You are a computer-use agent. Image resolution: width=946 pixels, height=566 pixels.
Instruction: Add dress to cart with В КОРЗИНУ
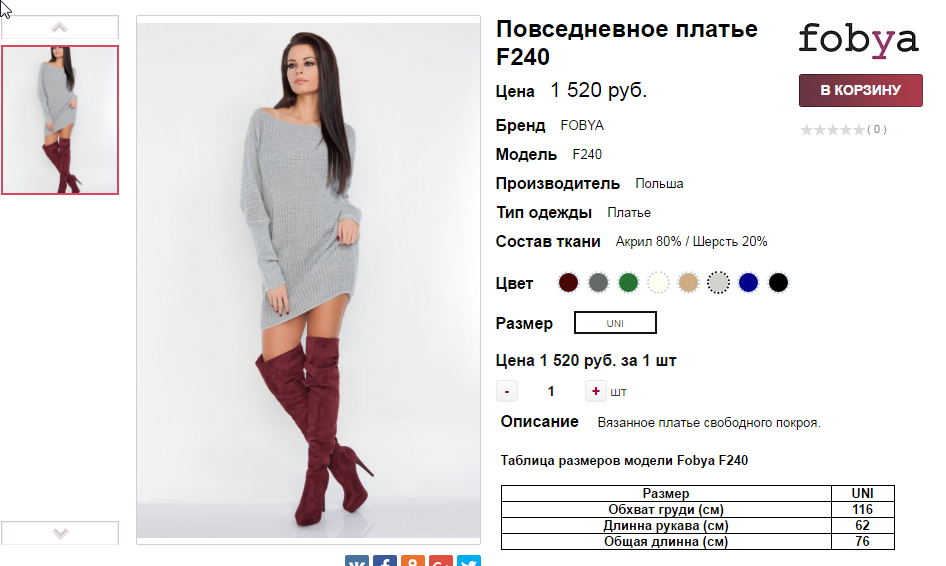point(860,91)
